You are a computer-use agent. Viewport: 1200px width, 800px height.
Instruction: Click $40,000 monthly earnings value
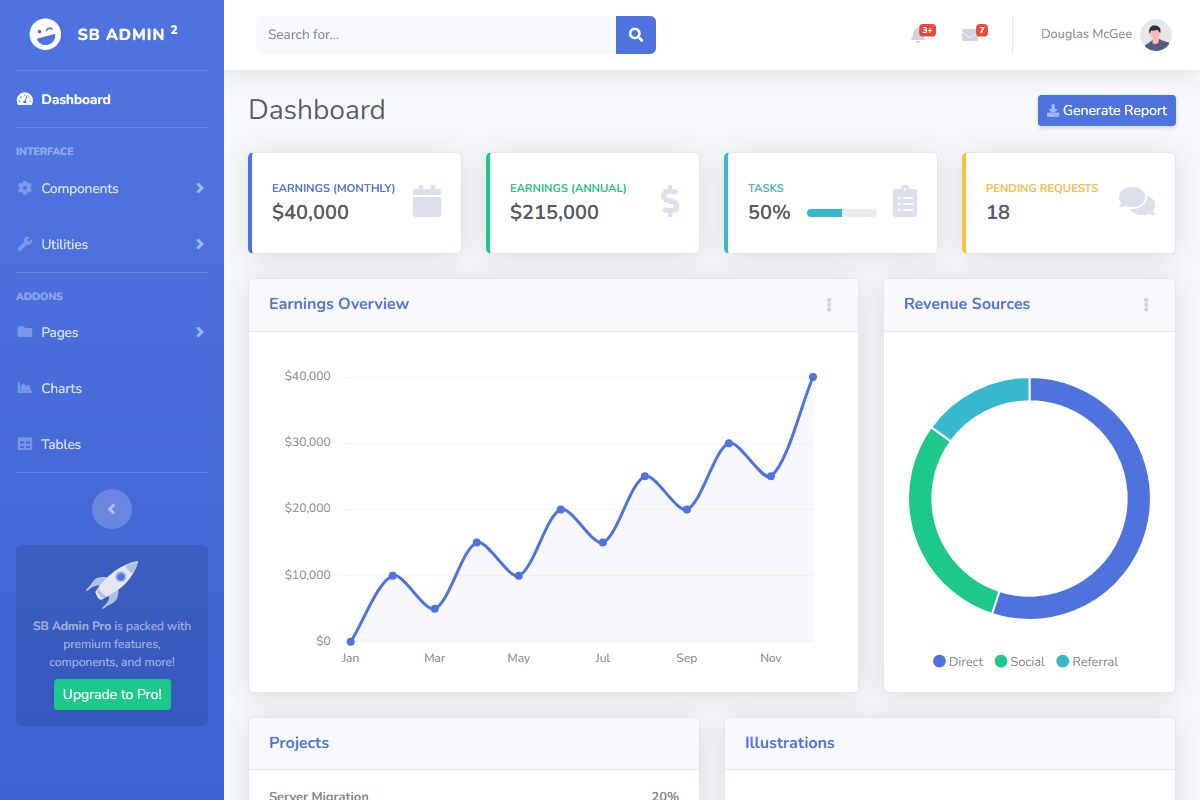310,212
